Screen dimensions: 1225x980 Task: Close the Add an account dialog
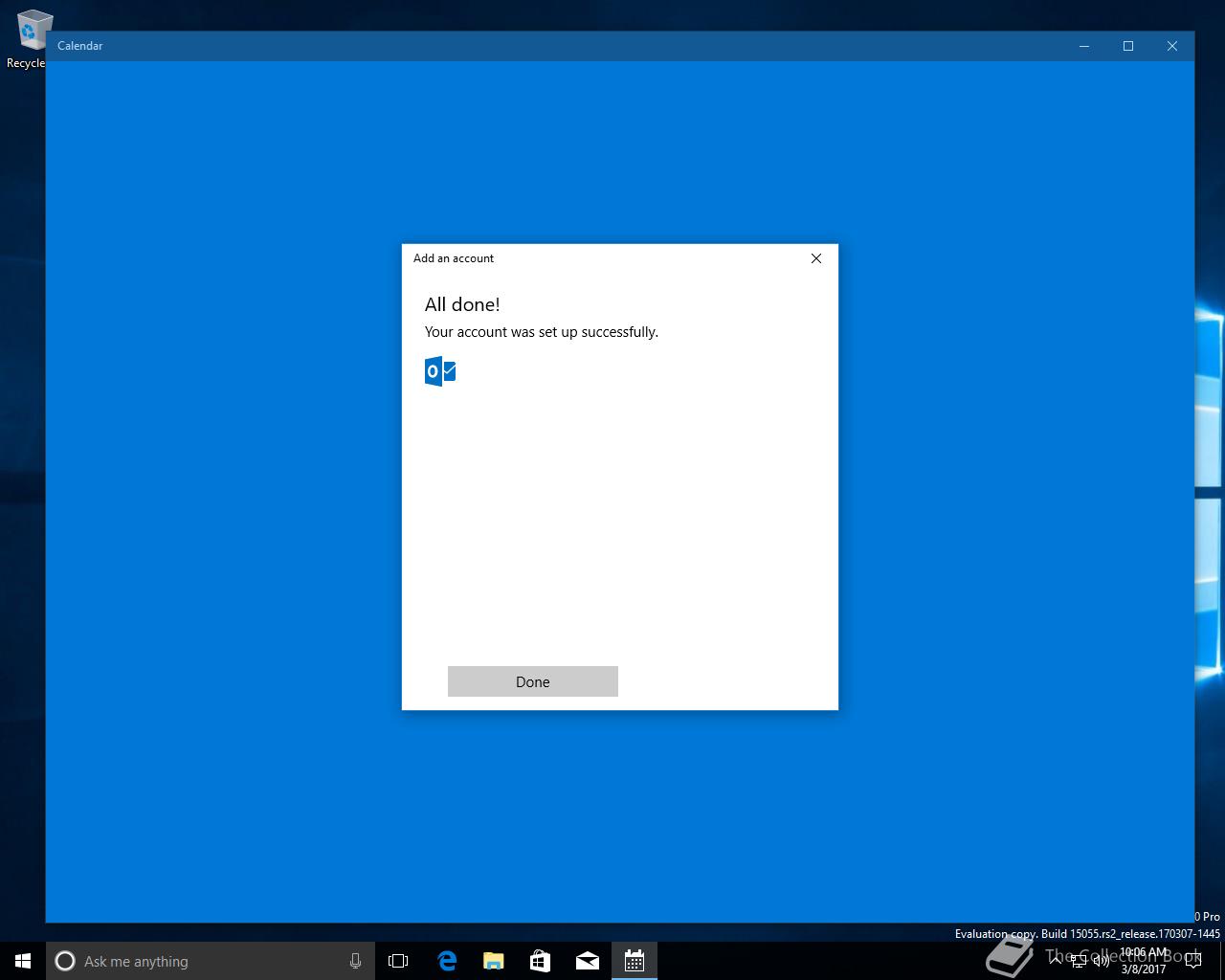pyautogui.click(x=816, y=258)
